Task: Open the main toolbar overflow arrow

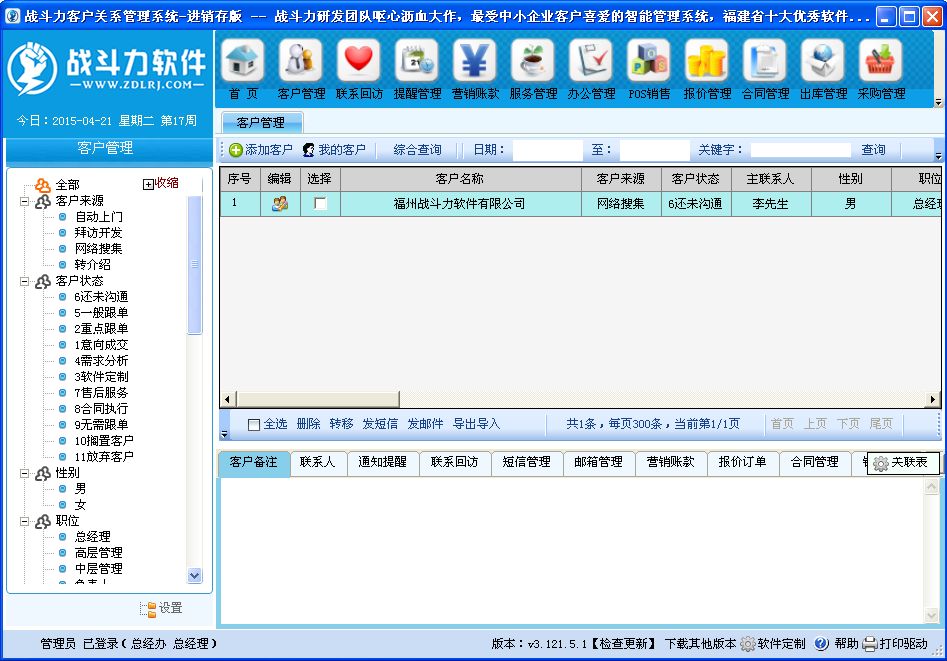Action: [x=939, y=102]
